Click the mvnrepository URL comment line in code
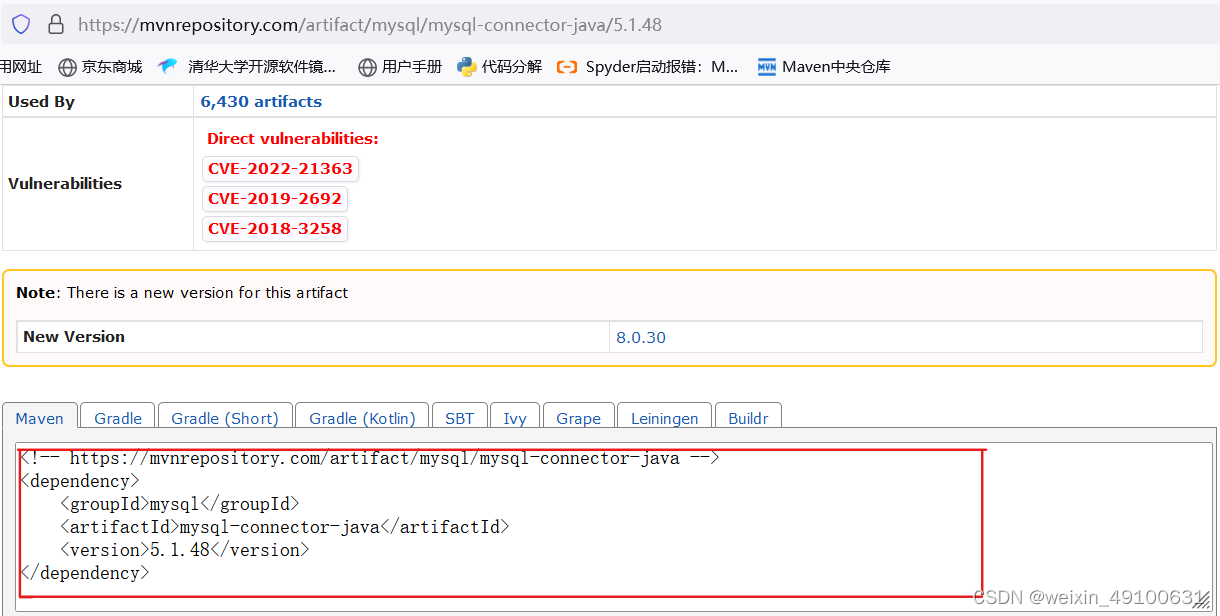This screenshot has width=1220, height=616. pyautogui.click(x=370, y=458)
